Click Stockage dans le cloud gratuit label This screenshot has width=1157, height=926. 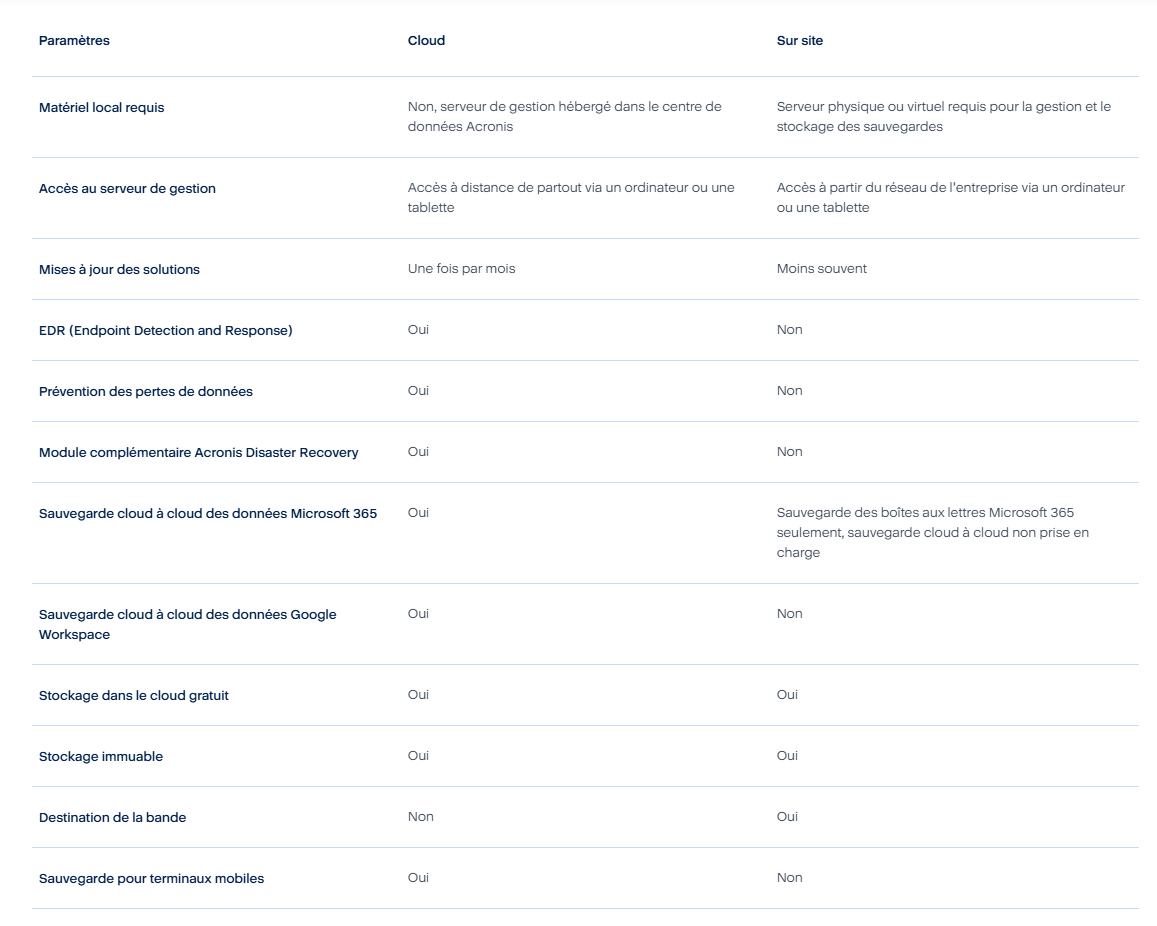click(134, 696)
